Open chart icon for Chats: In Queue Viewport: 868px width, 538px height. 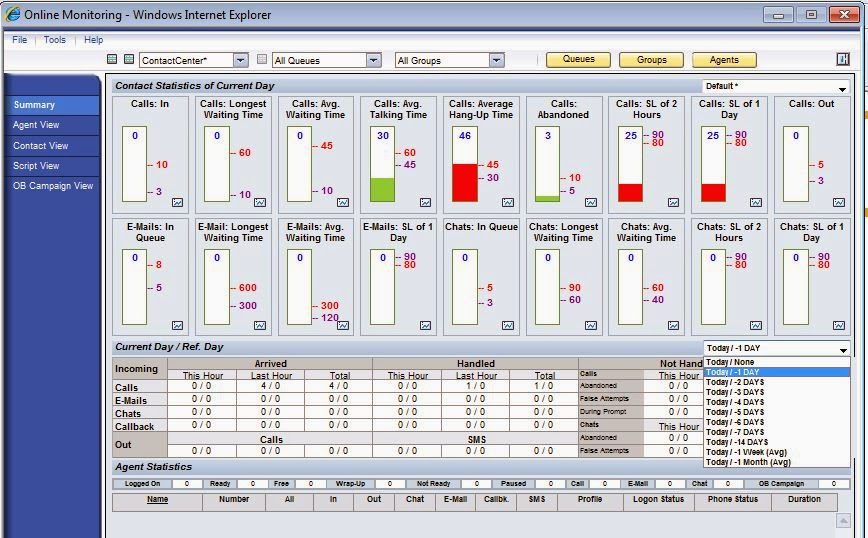pyautogui.click(x=508, y=325)
